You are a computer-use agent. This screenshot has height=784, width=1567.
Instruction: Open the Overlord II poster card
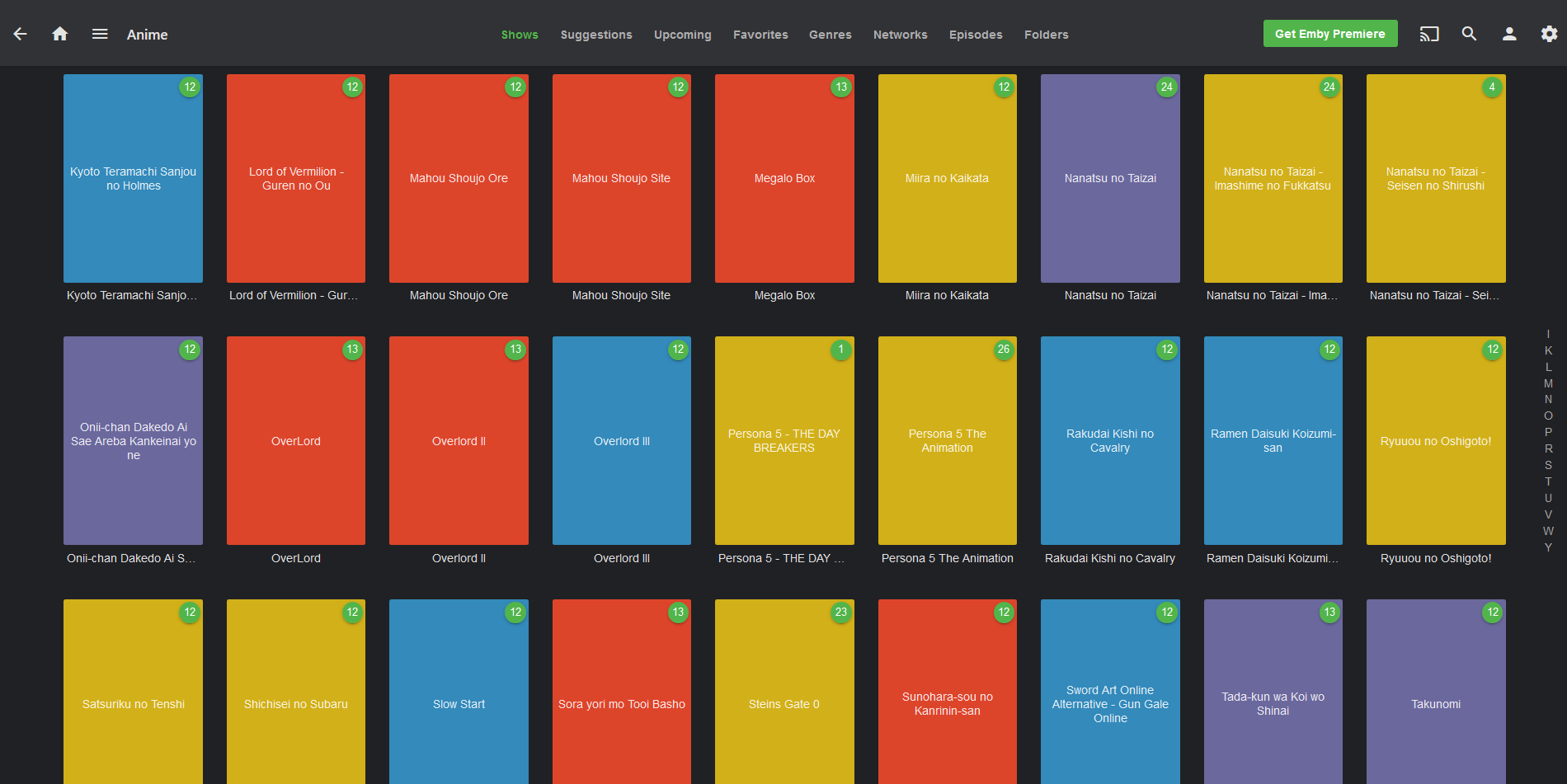[x=459, y=440]
